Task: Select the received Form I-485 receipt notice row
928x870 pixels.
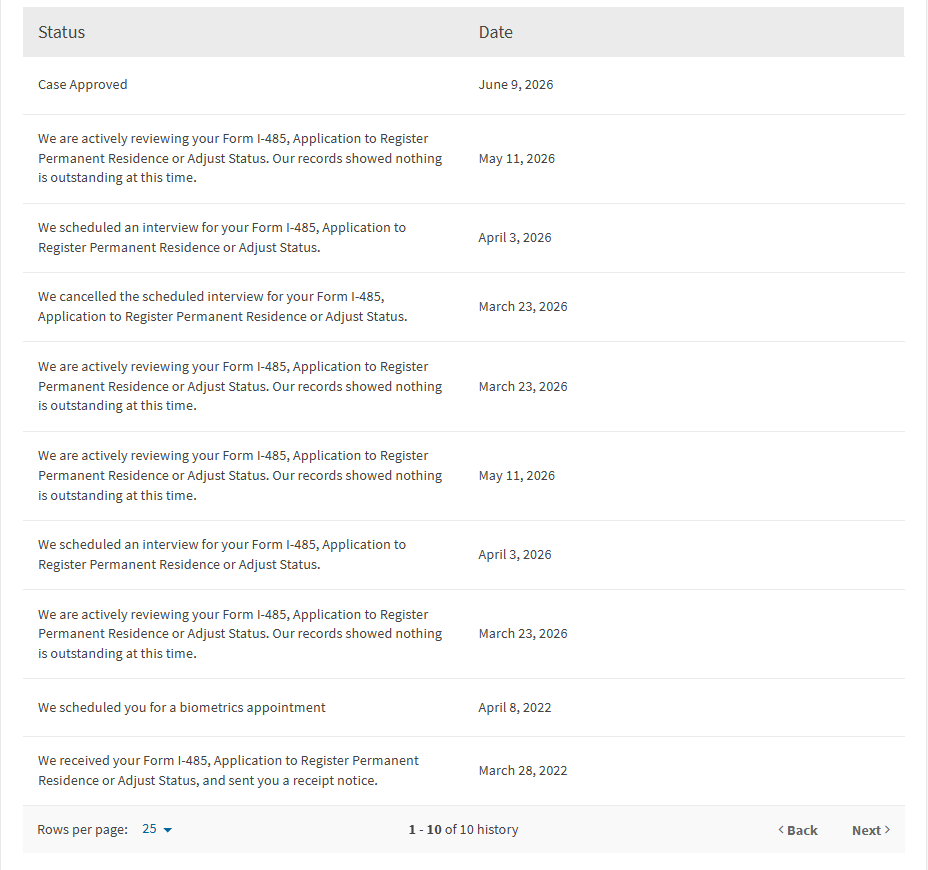Action: (x=463, y=771)
